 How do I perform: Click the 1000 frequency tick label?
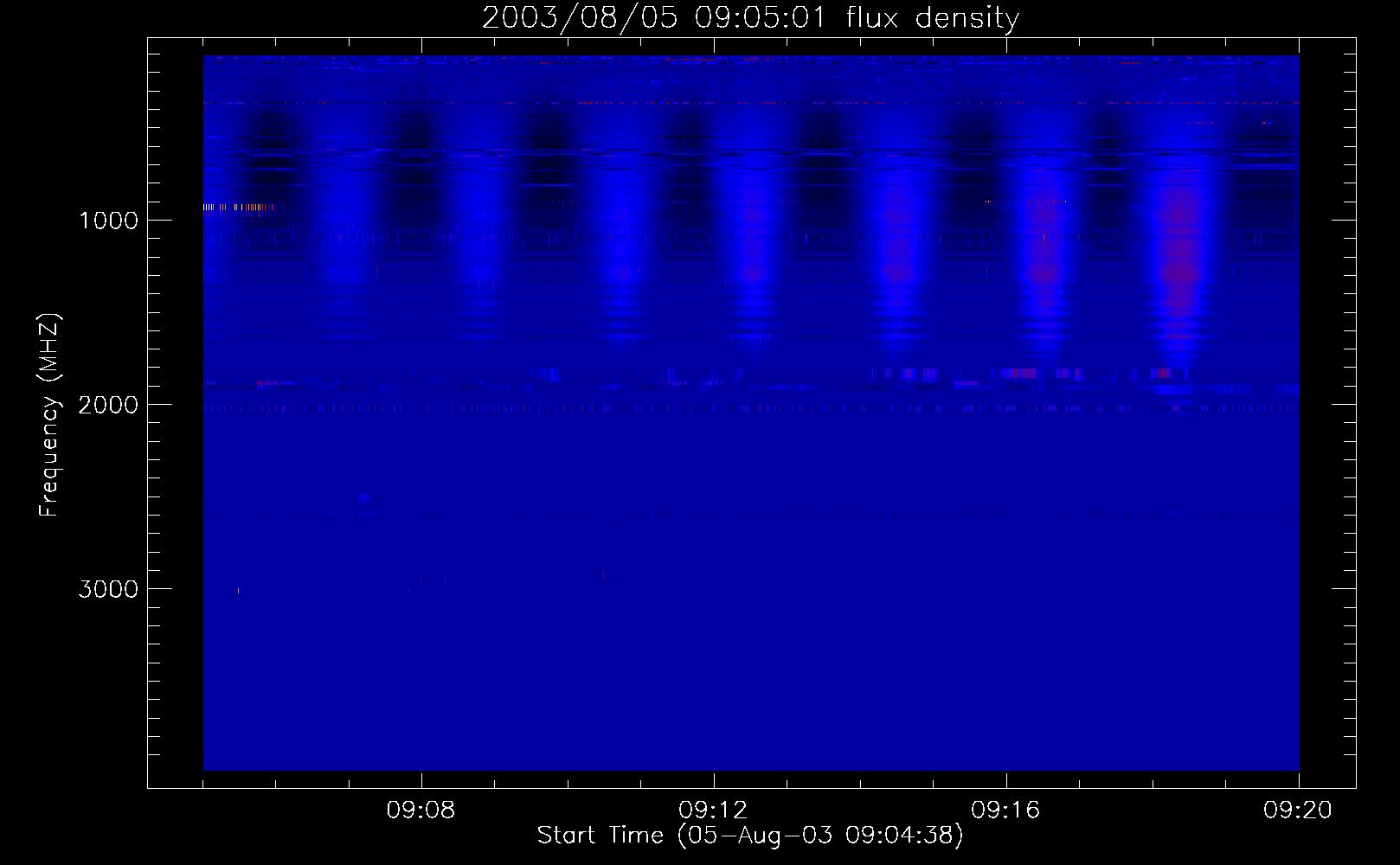click(x=108, y=221)
